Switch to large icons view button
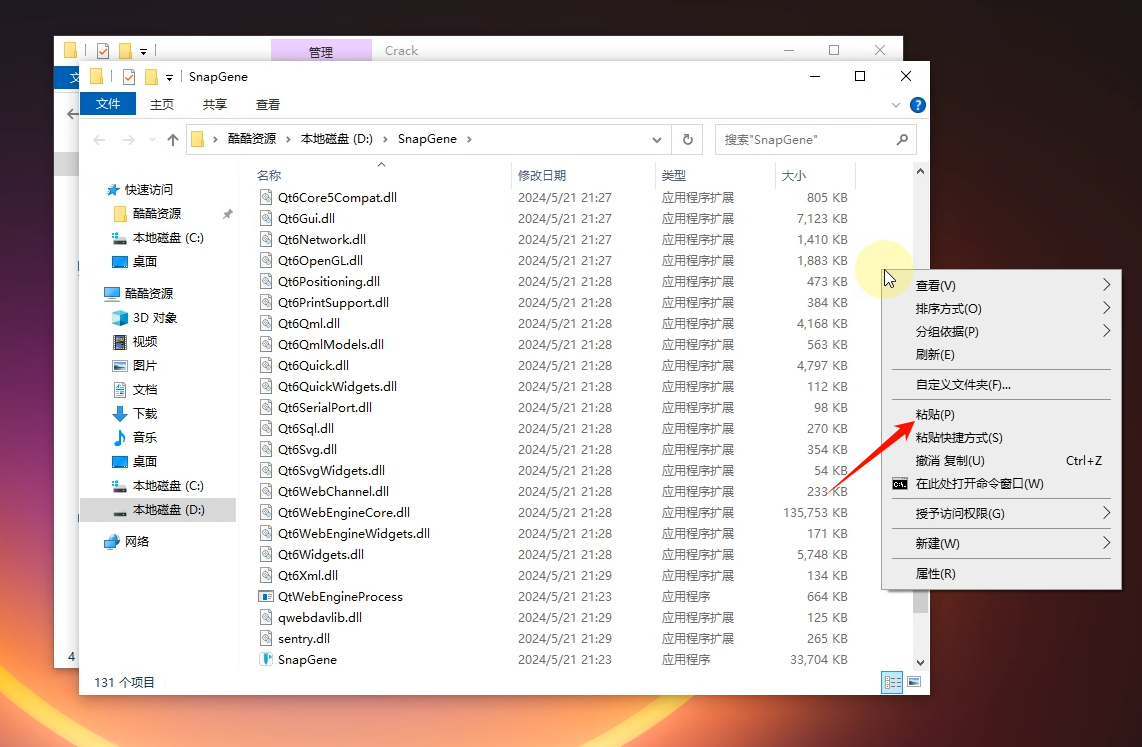This screenshot has height=747, width=1142. tap(913, 682)
